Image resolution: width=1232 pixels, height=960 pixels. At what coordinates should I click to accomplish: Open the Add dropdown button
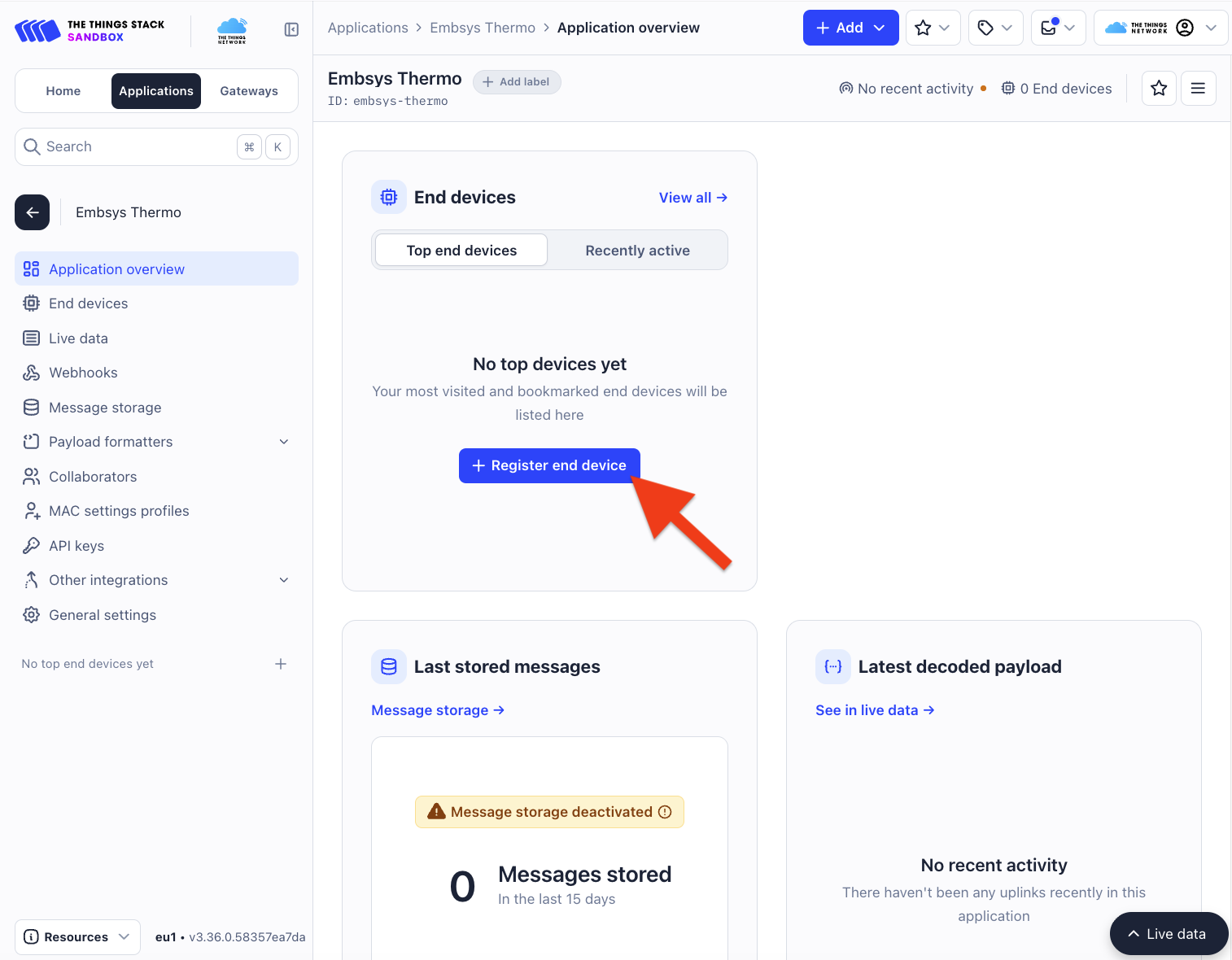[x=850, y=28]
